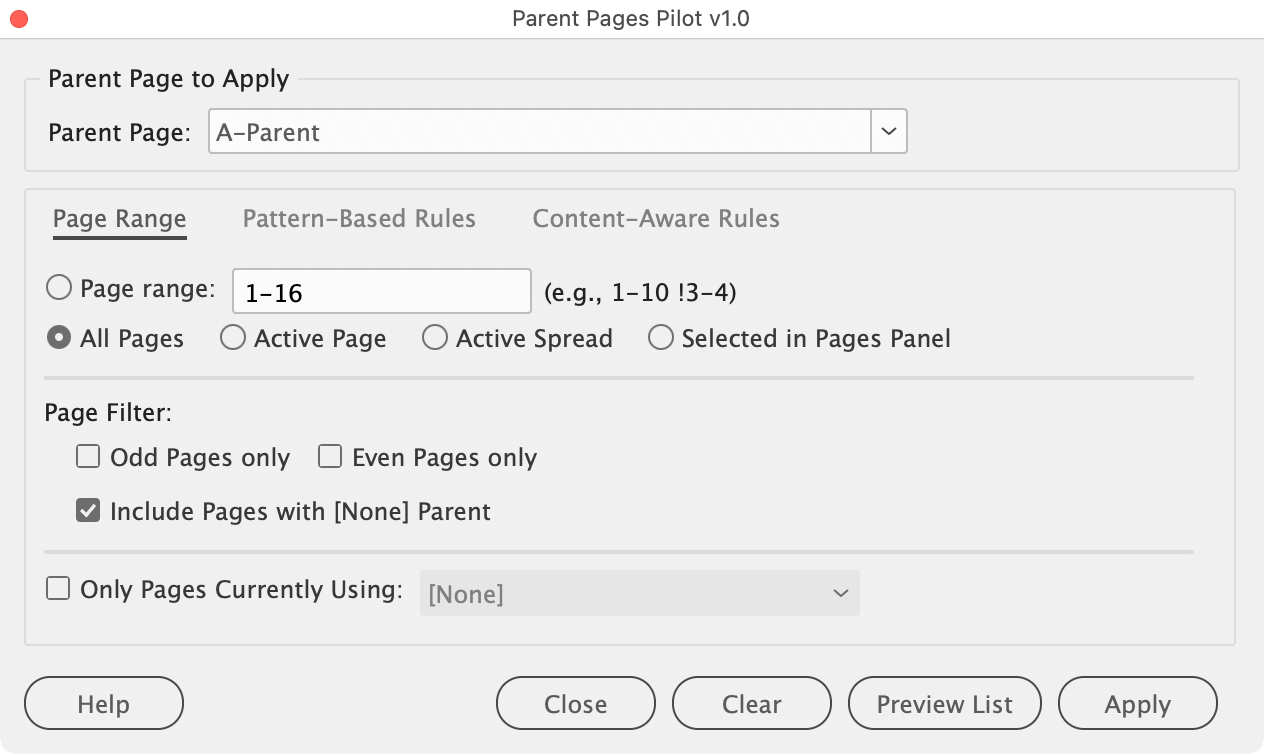Select the Active Page radio button

click(x=233, y=338)
